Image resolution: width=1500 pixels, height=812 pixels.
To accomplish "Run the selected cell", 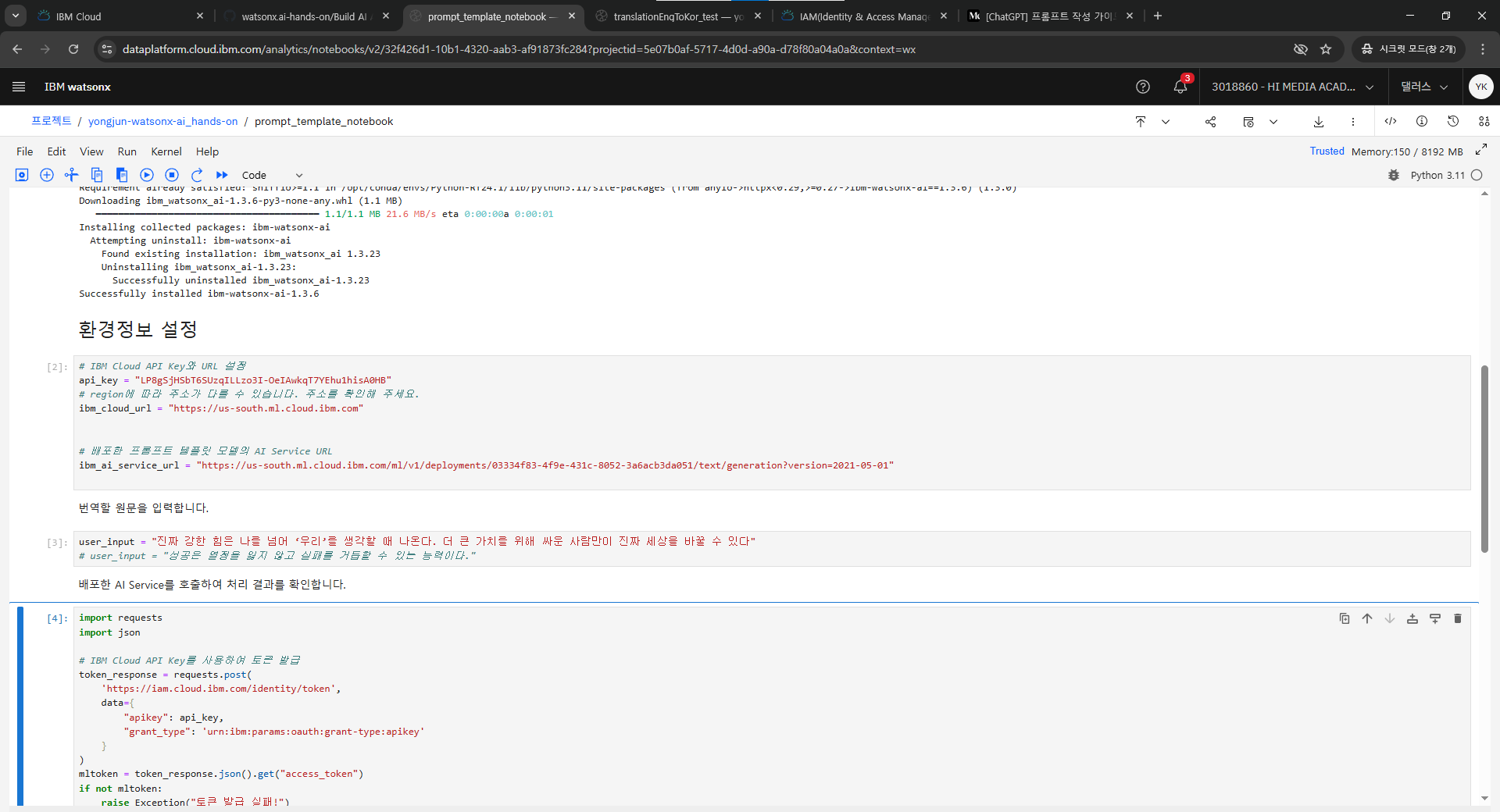I will [147, 175].
